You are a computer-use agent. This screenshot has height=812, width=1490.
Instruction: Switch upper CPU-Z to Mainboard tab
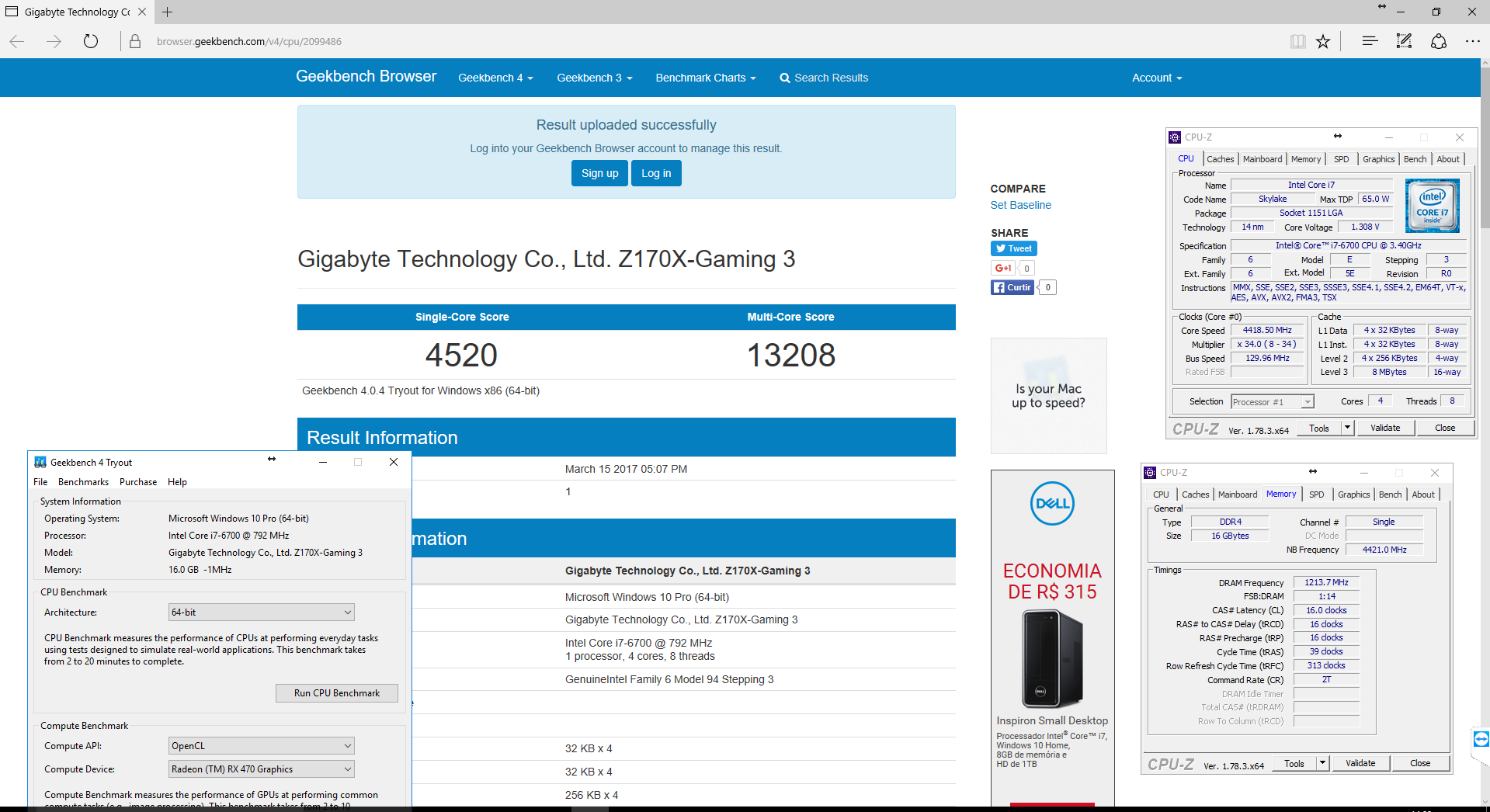coord(1263,159)
